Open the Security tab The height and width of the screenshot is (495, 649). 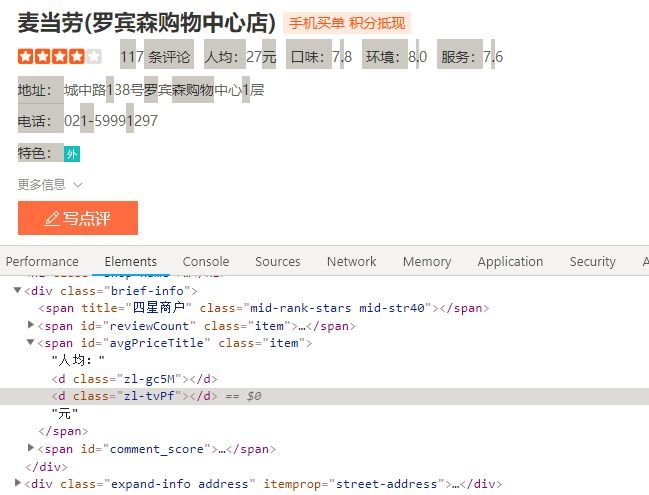(x=593, y=262)
